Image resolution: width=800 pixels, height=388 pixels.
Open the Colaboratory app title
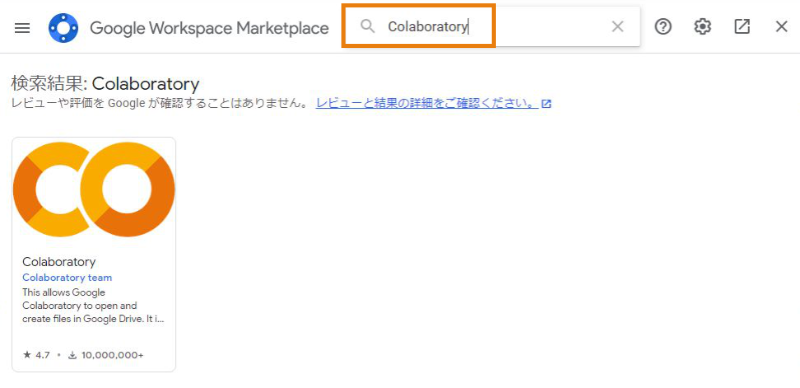pos(59,261)
